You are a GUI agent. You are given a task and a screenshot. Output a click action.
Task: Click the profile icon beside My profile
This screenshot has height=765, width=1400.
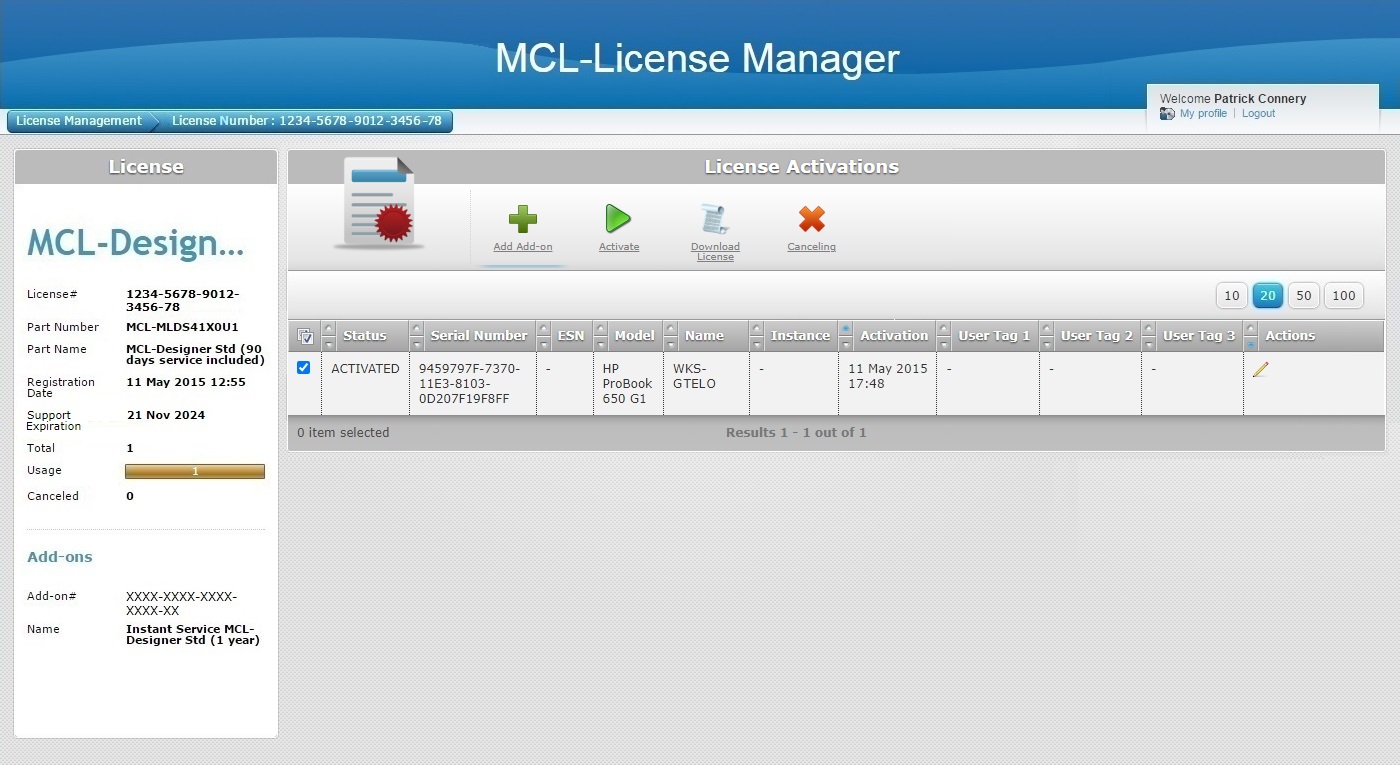1167,114
